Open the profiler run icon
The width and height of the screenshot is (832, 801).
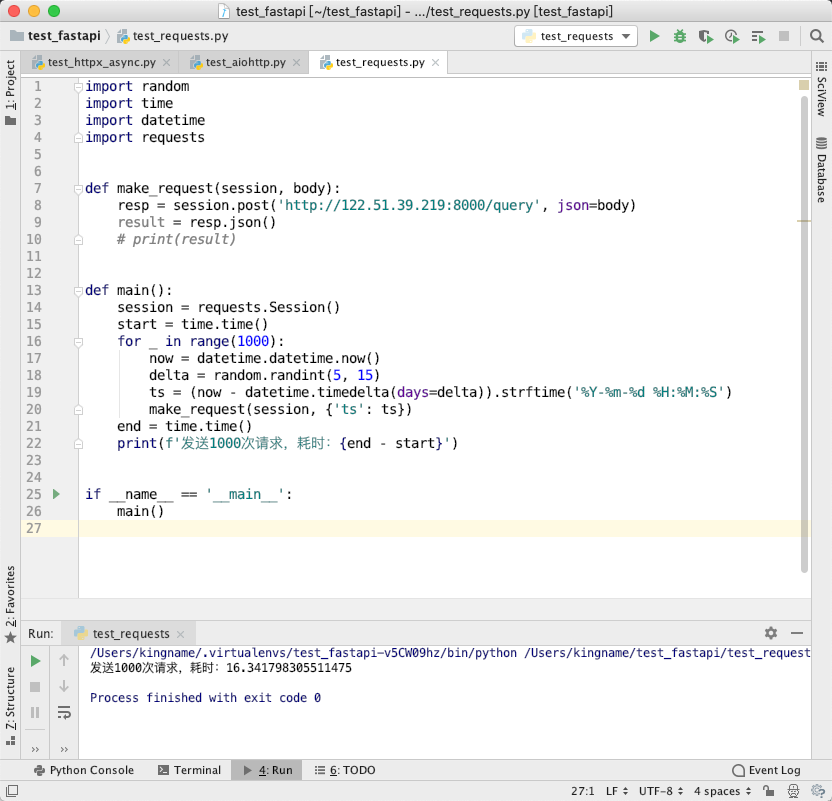(x=732, y=36)
